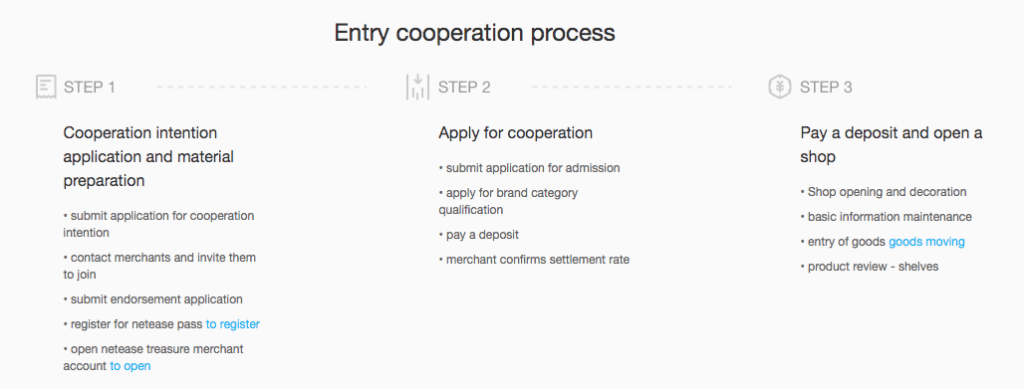Viewport: 1024px width, 389px height.
Task: Click the STEP 1 label
Action: [x=89, y=87]
